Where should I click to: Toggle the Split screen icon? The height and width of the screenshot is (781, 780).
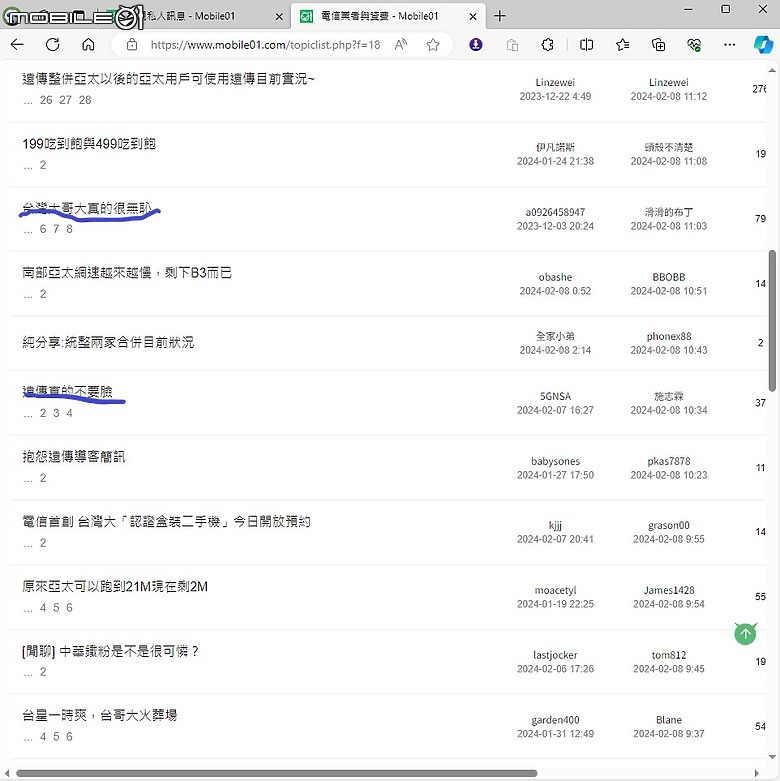point(586,45)
